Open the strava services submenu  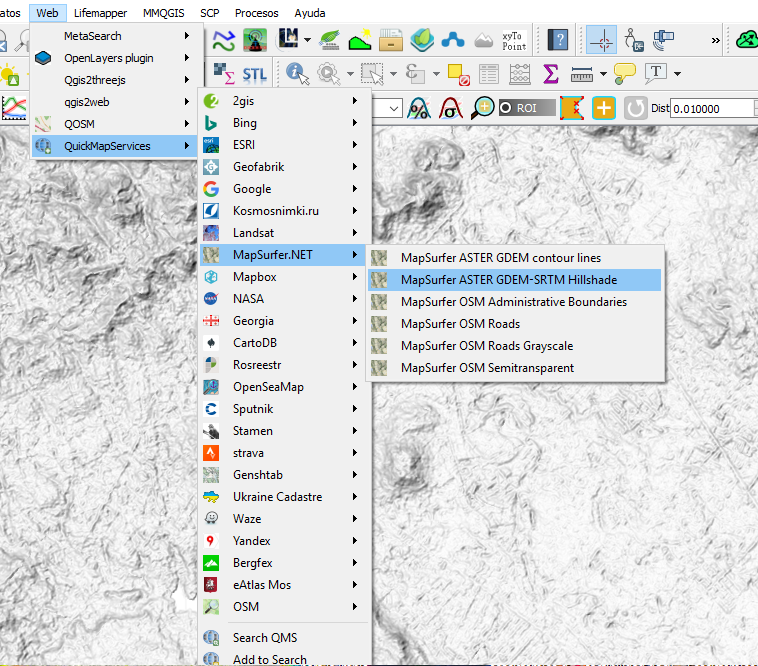[x=285, y=453]
